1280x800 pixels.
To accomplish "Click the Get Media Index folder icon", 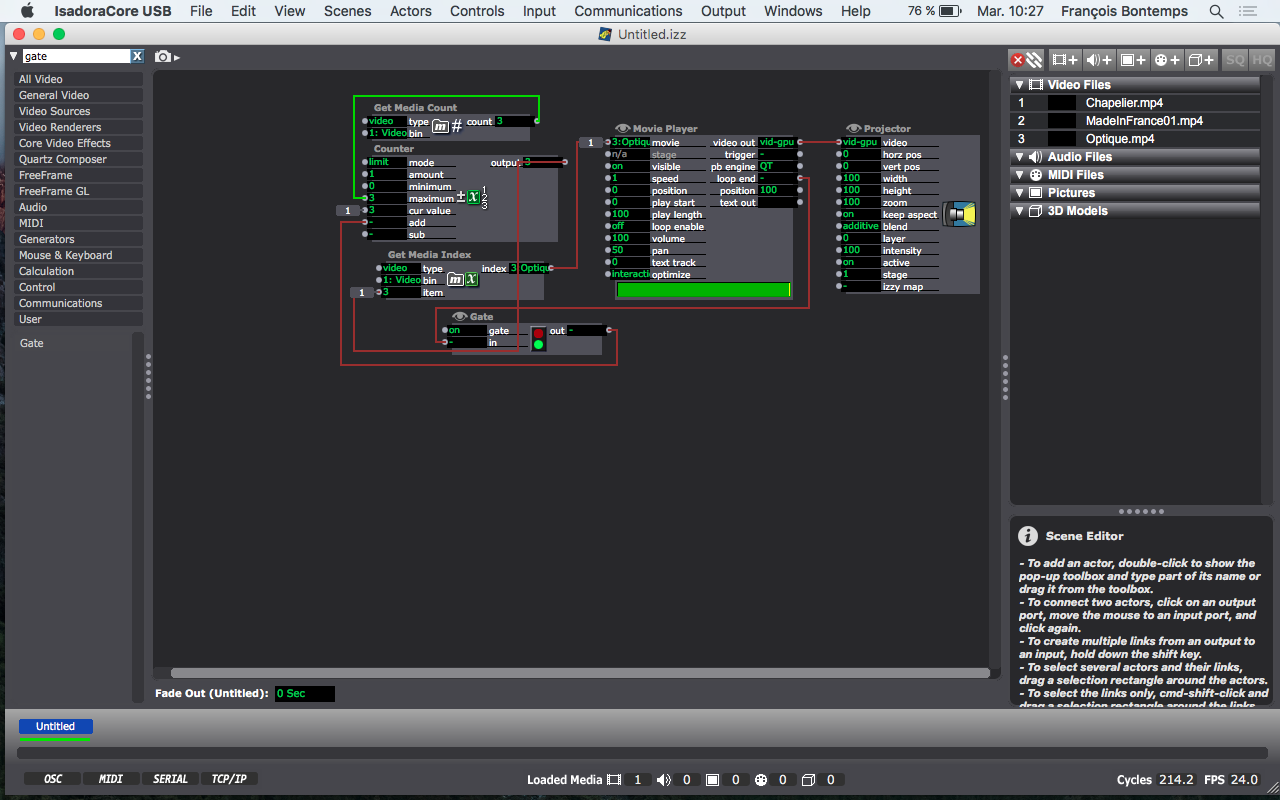I will click(x=455, y=280).
